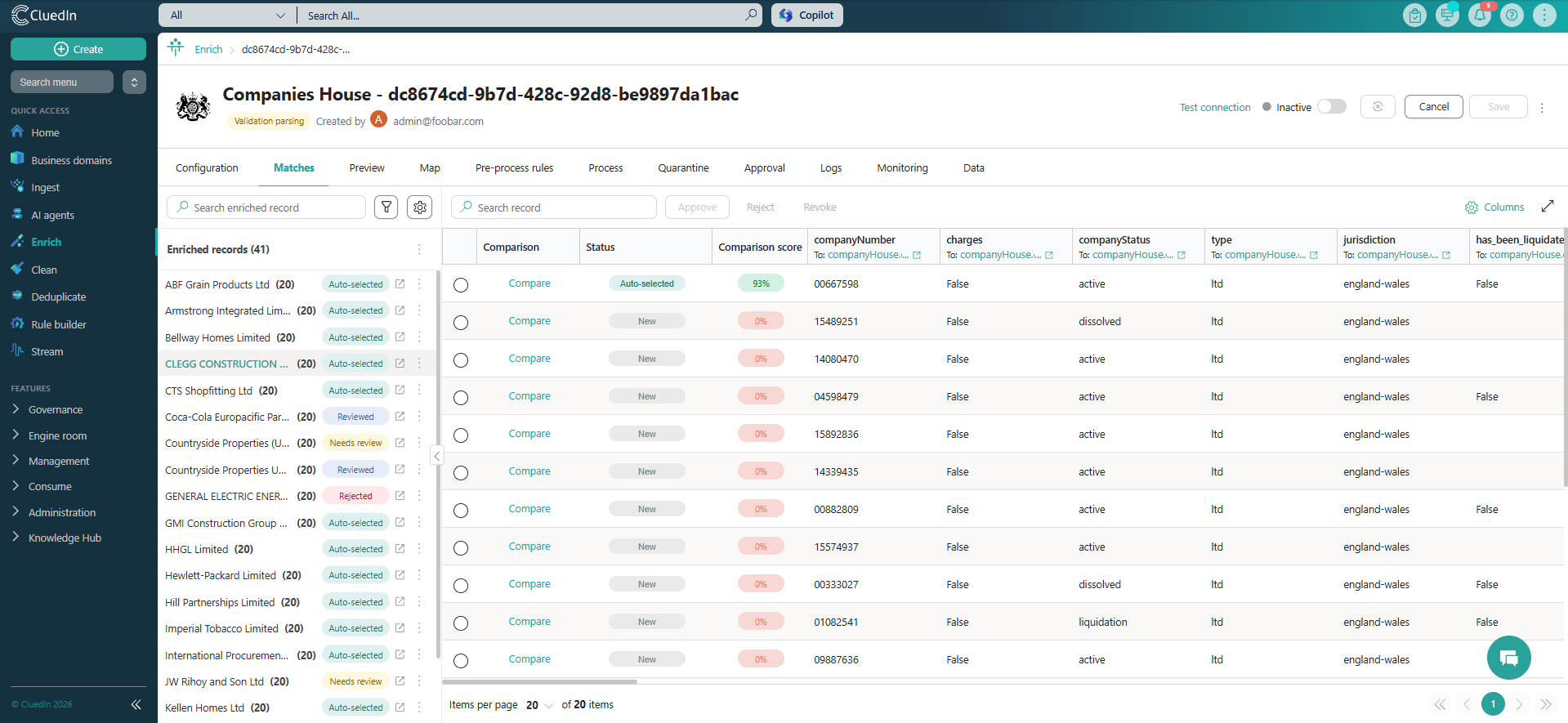1568x723 pixels.
Task: Open Items per page dropdown
Action: tap(539, 705)
